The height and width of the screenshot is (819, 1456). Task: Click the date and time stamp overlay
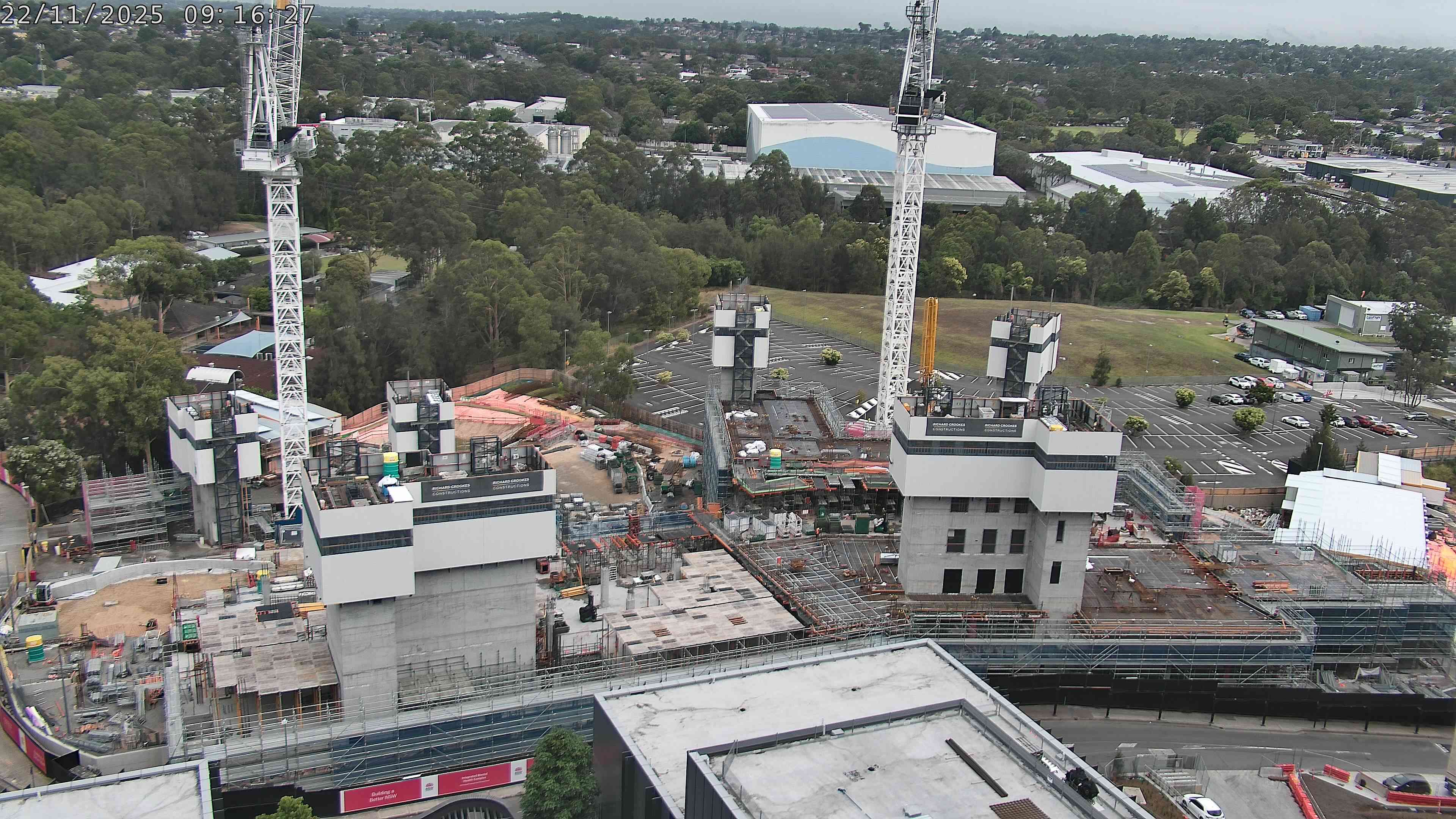click(x=157, y=14)
